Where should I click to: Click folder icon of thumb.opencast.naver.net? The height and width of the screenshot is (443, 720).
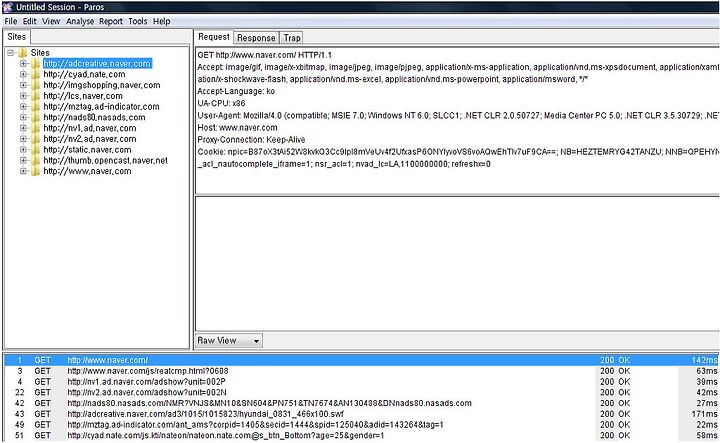[35, 160]
